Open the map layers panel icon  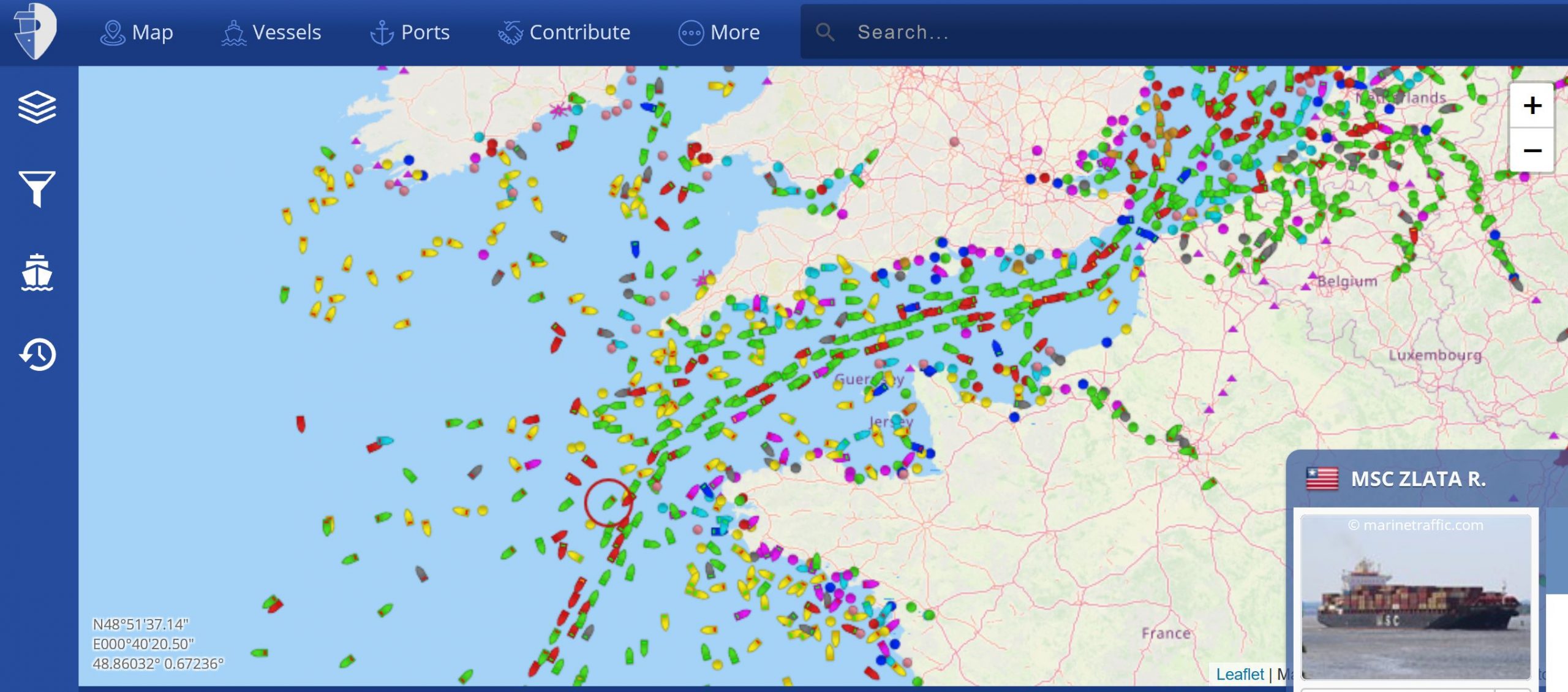coord(37,107)
